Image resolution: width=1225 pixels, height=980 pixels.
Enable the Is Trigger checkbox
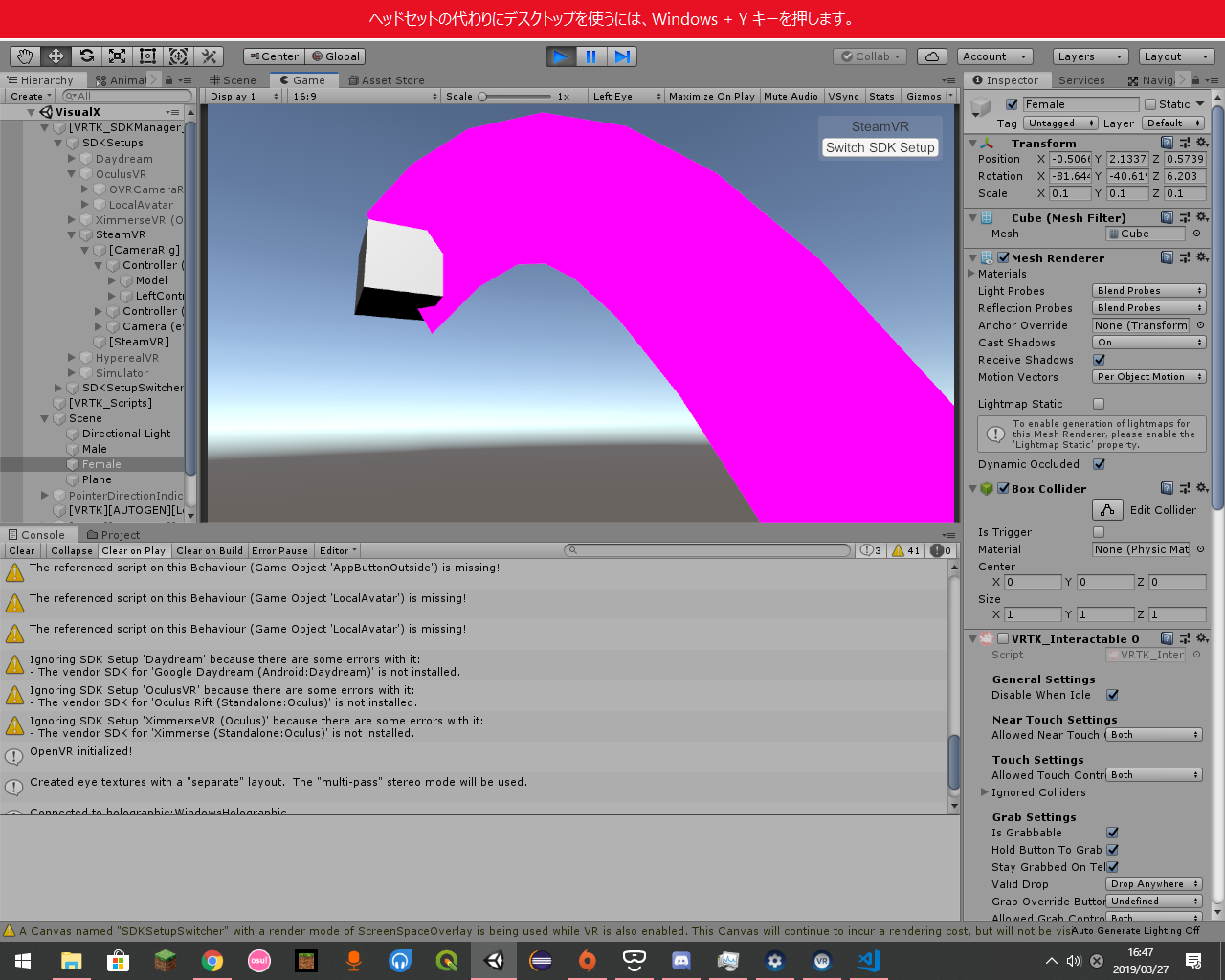(1099, 532)
